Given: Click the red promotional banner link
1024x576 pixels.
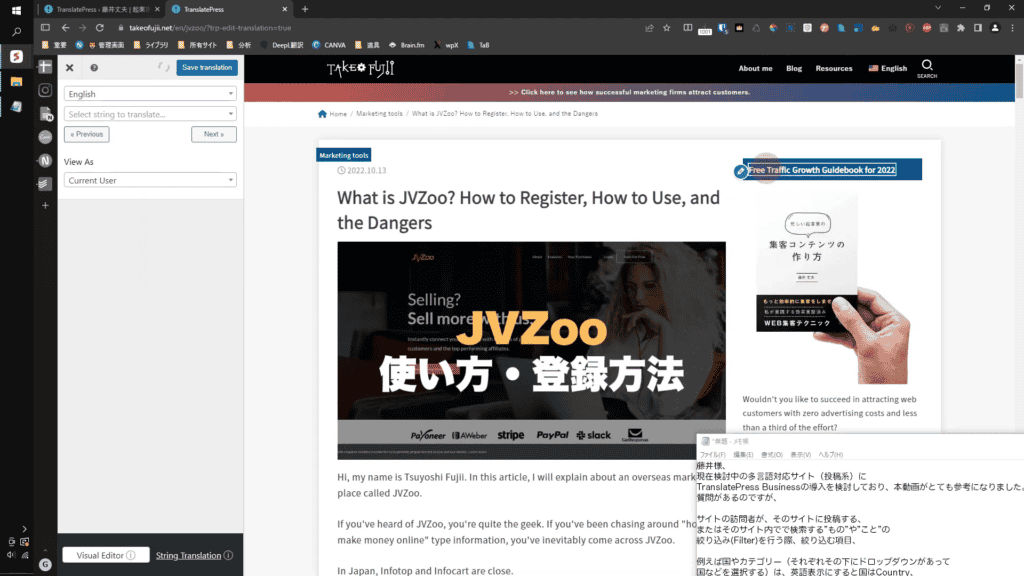Looking at the screenshot, I should 630,92.
